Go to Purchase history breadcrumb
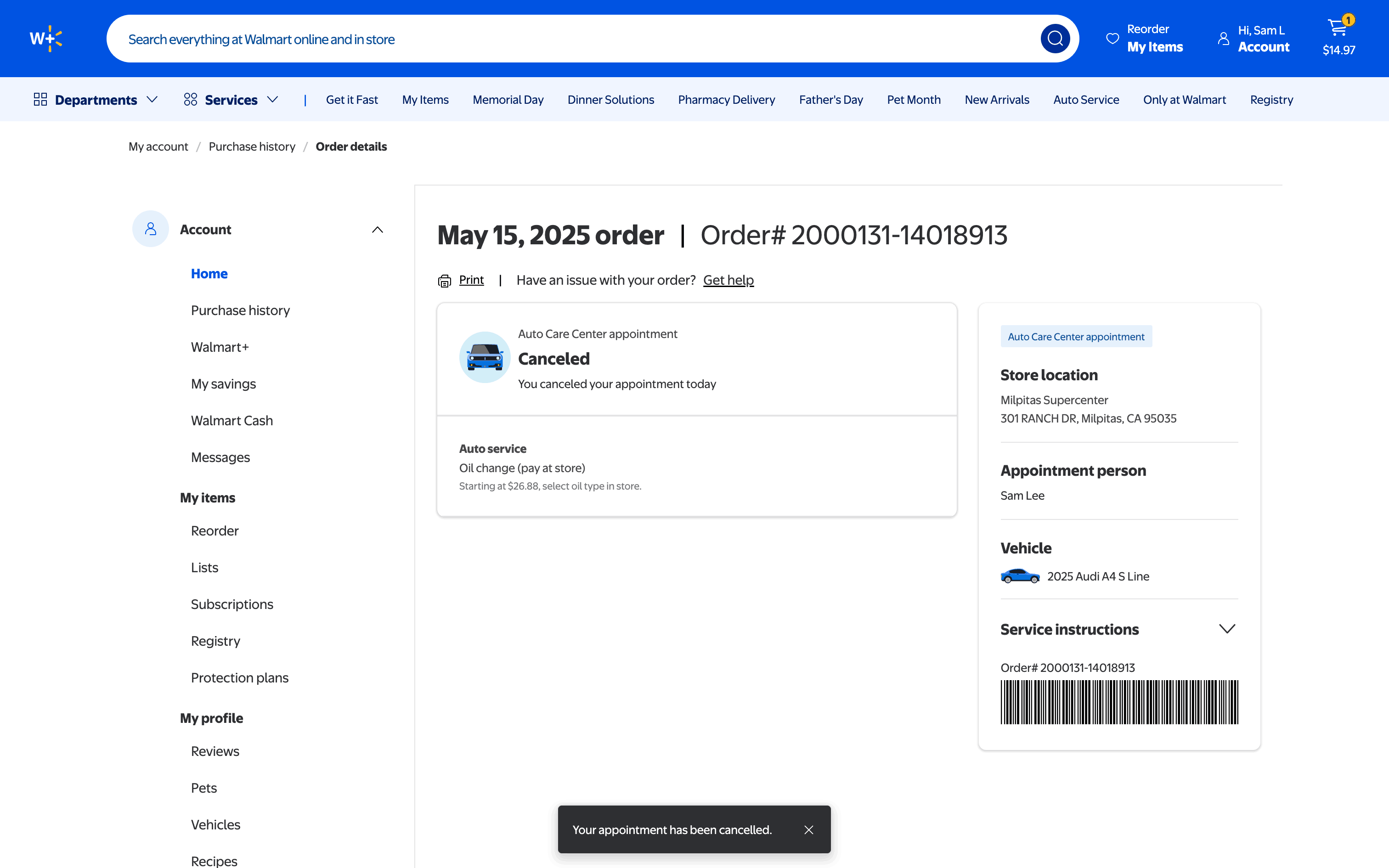This screenshot has width=1389, height=868. (x=251, y=147)
